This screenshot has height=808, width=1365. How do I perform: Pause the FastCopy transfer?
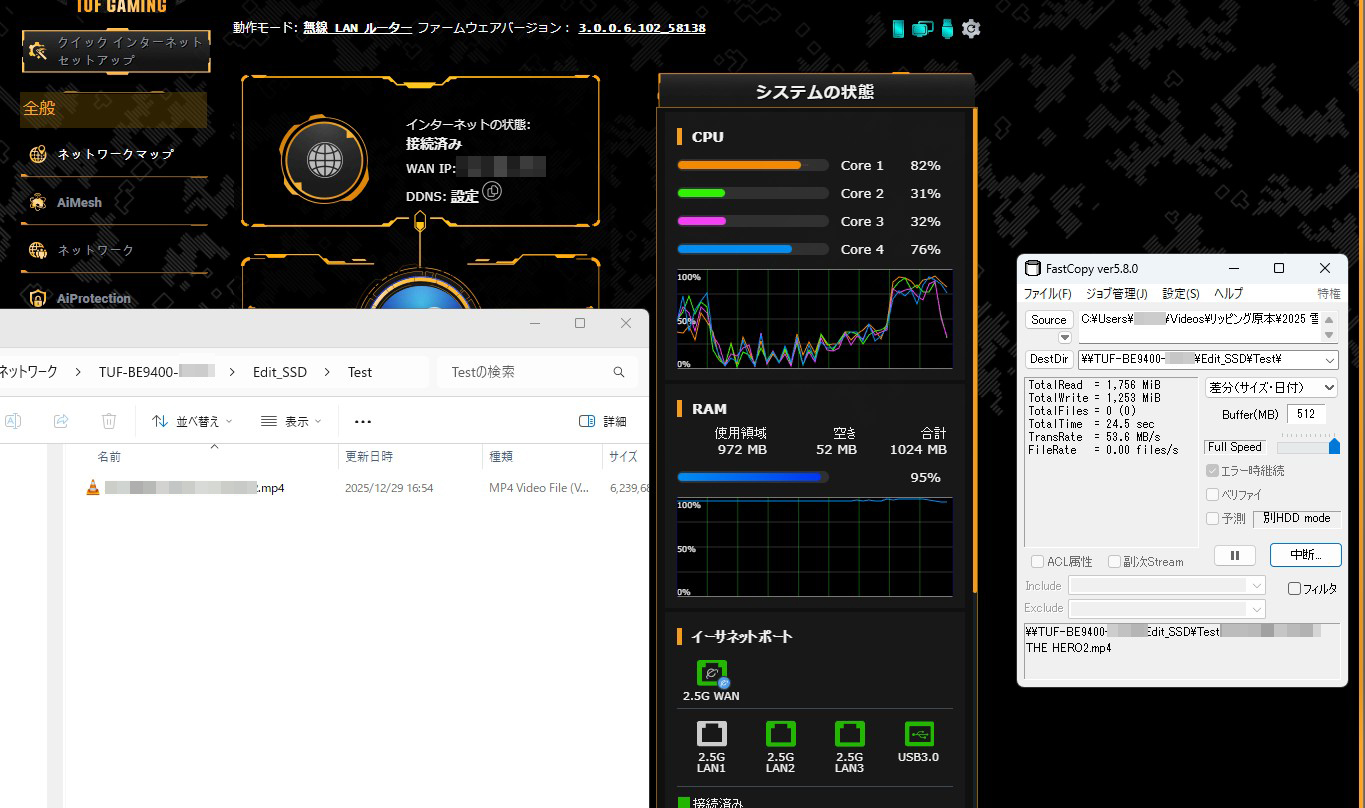(1235, 555)
